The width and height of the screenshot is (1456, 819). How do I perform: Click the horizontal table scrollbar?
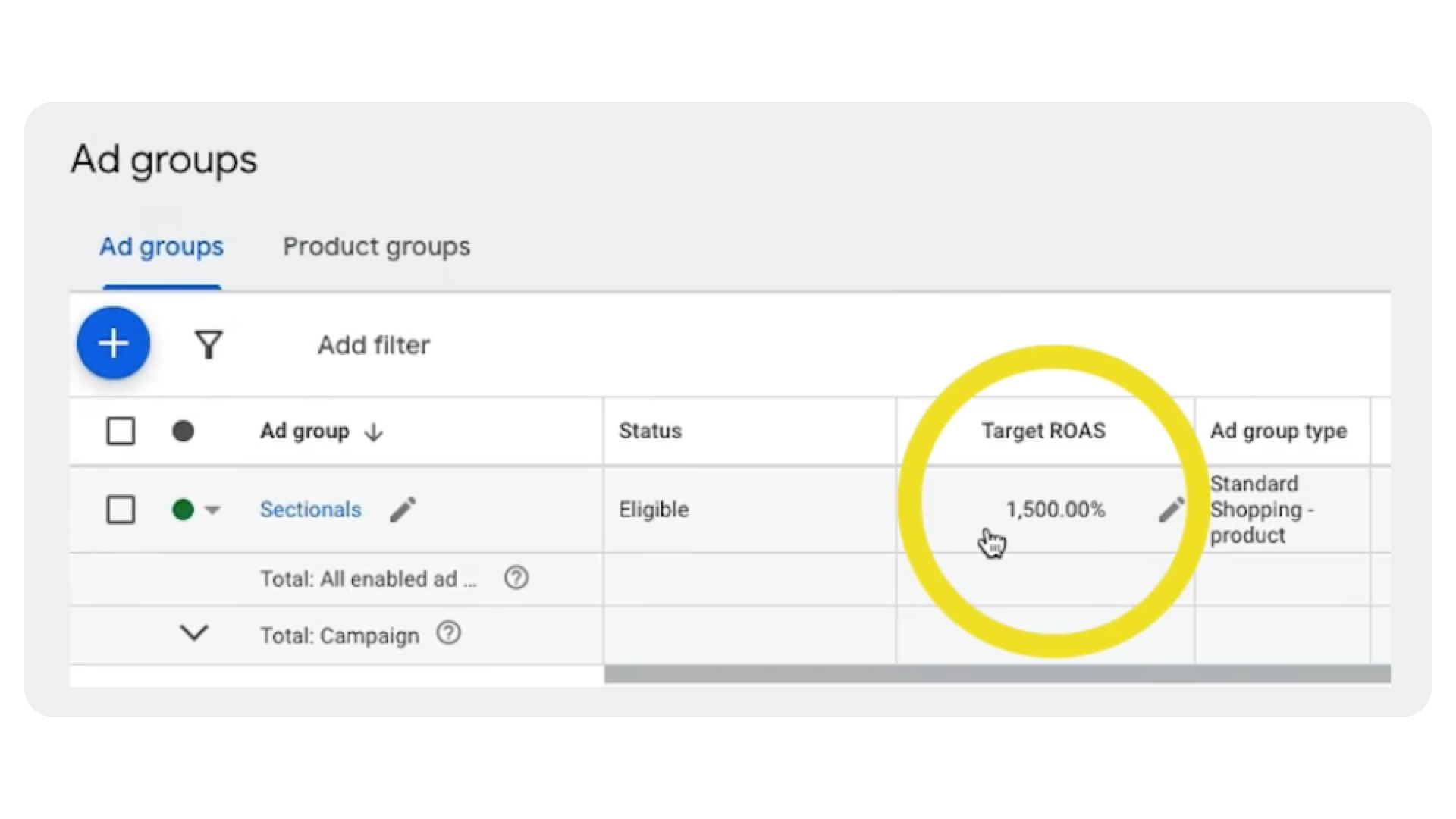point(996,674)
